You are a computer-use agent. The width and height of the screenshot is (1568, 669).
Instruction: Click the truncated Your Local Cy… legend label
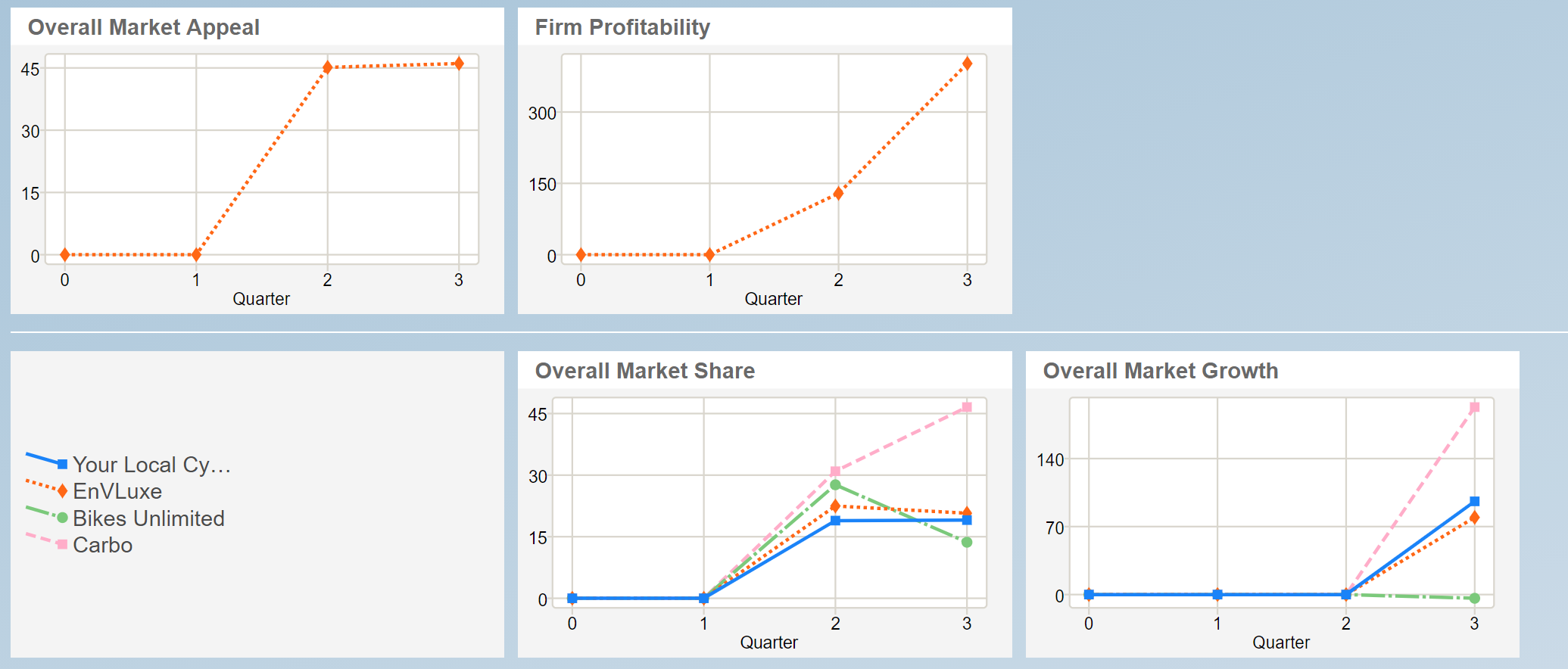[151, 464]
